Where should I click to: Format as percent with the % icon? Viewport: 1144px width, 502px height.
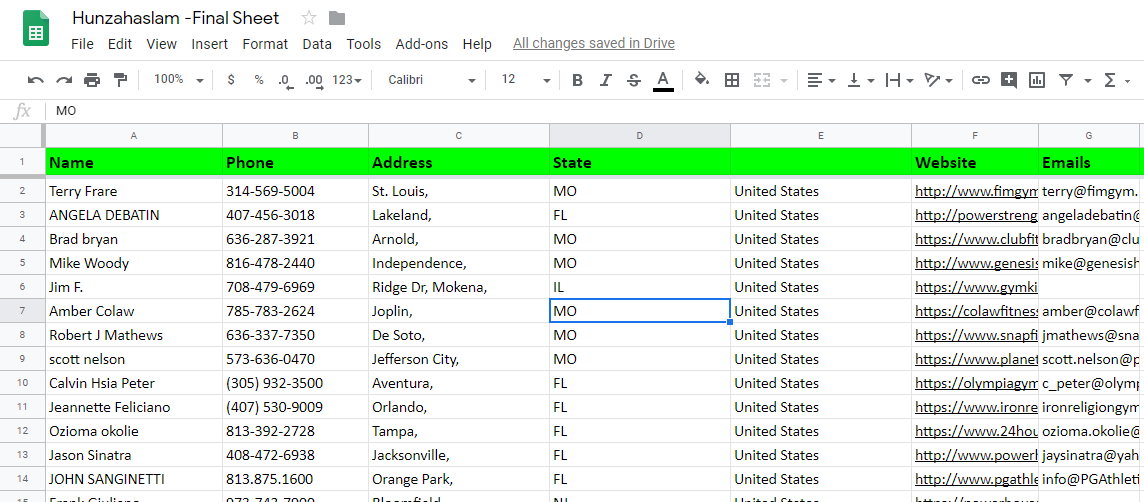(259, 80)
